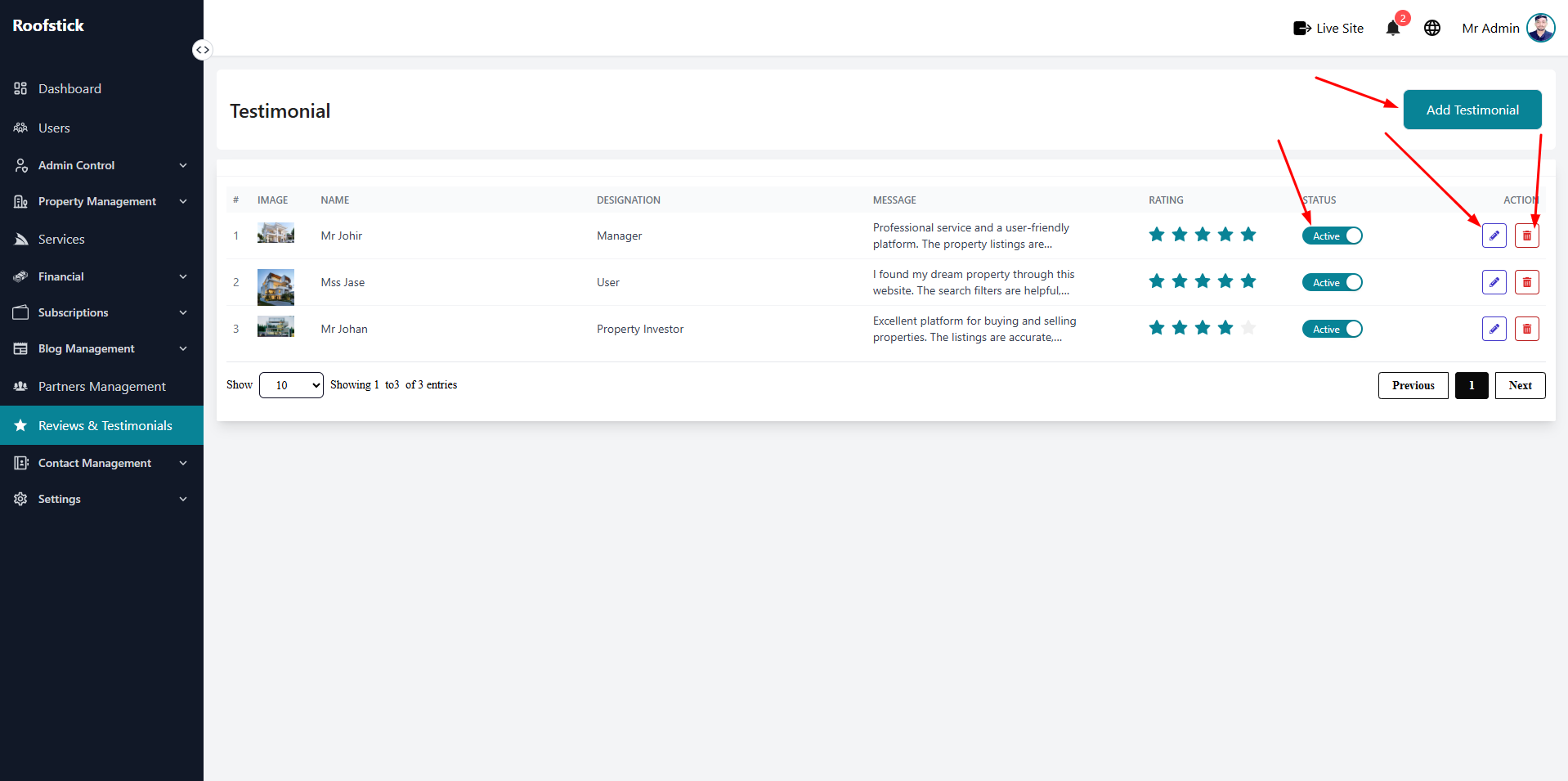Click the Partners Management icon

(20, 386)
